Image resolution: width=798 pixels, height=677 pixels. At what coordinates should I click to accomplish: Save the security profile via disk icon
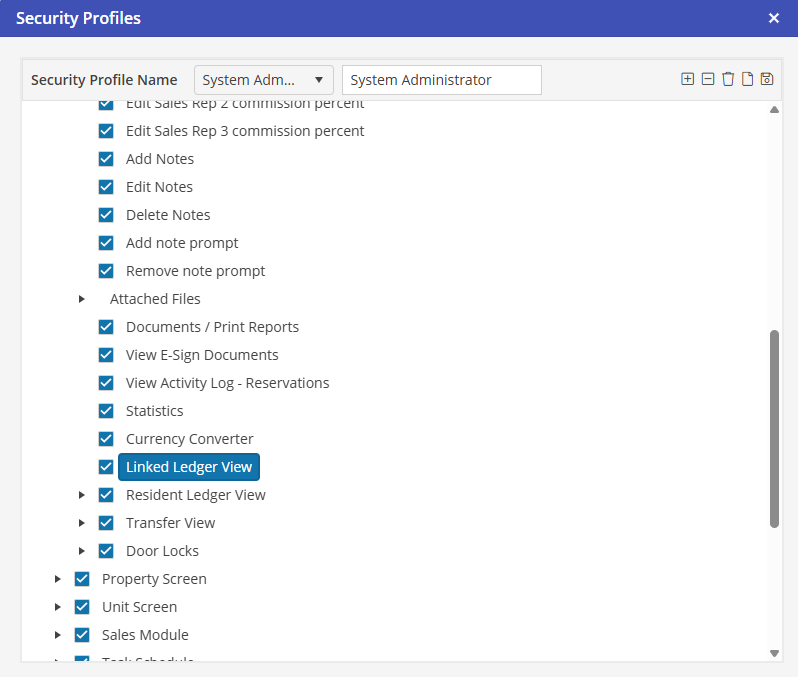click(x=767, y=79)
